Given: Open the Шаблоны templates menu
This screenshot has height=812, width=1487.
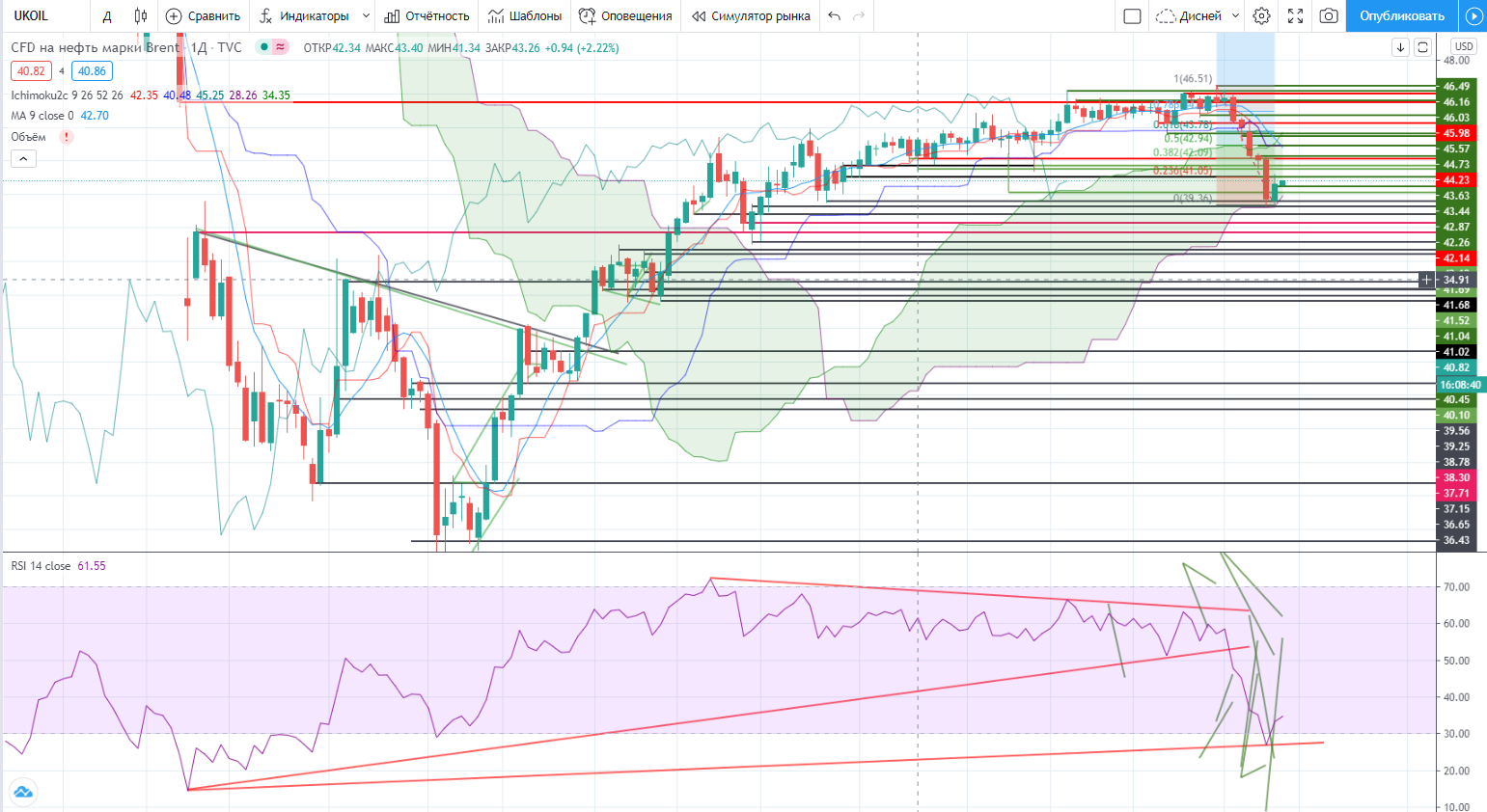Looking at the screenshot, I should tap(525, 15).
